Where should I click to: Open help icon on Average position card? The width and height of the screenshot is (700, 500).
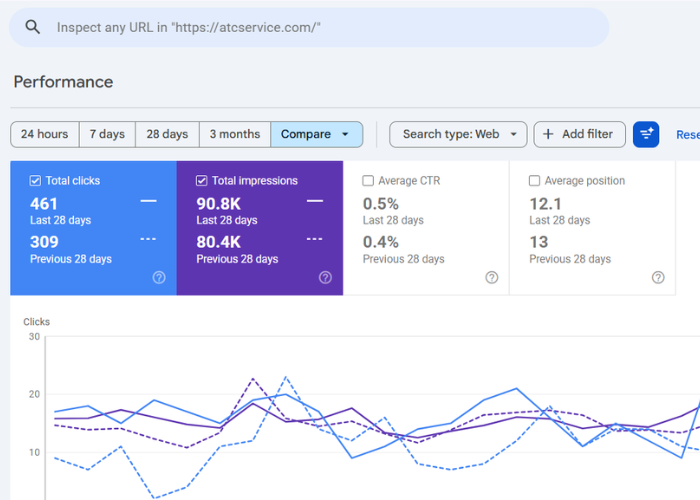[x=658, y=278]
